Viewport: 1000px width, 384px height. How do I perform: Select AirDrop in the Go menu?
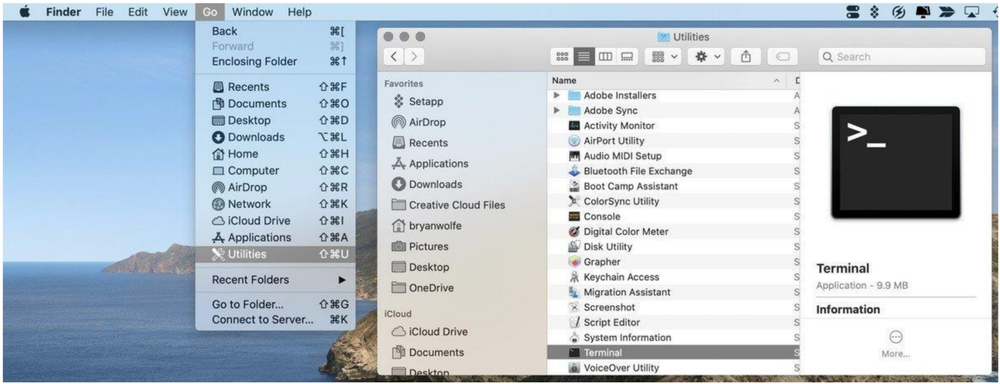275,188
